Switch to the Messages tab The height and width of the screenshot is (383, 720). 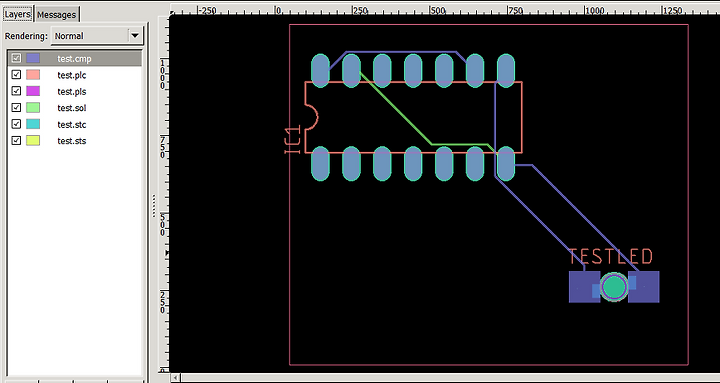tap(57, 14)
